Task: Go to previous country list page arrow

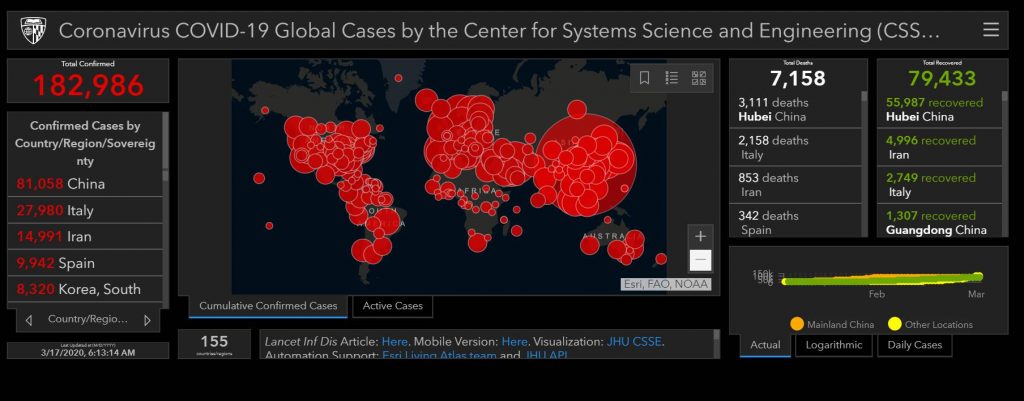Action: (x=28, y=320)
